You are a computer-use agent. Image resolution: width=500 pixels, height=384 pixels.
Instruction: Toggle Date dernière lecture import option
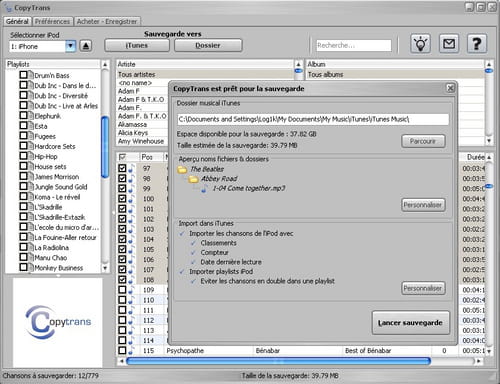point(193,262)
